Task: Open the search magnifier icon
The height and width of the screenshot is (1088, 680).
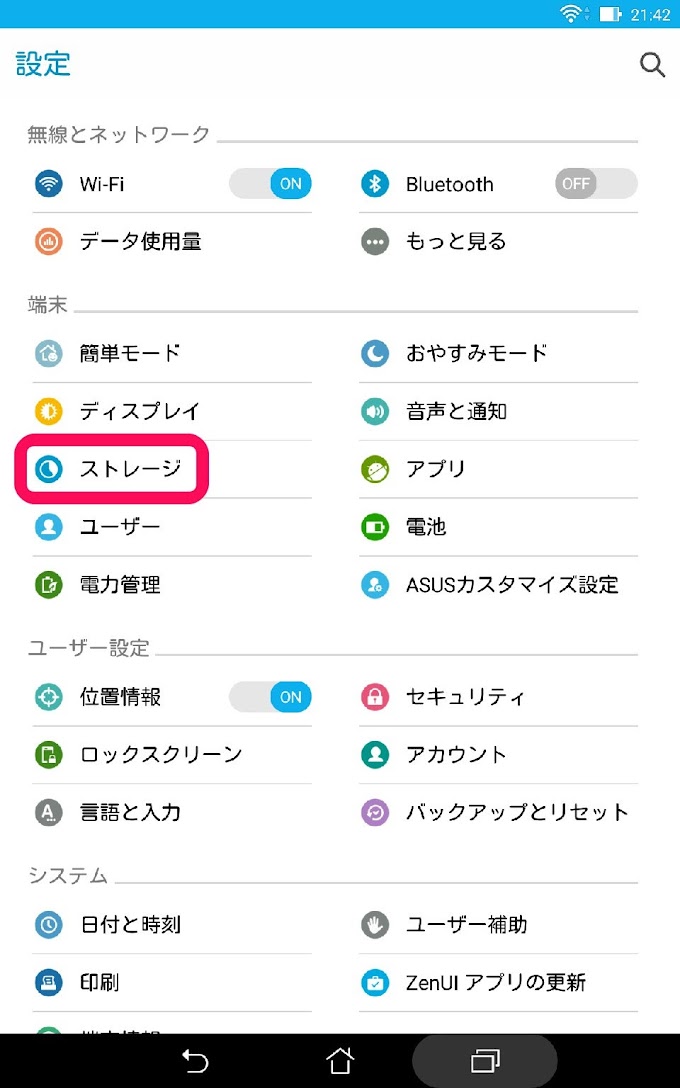Action: 652,65
